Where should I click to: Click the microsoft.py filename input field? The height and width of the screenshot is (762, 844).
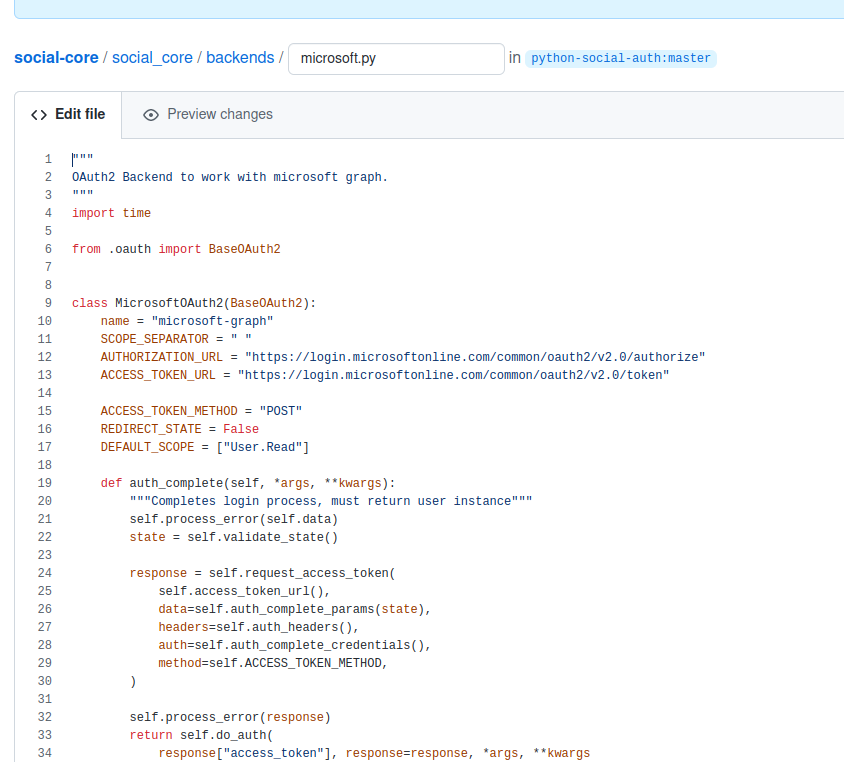pos(395,59)
